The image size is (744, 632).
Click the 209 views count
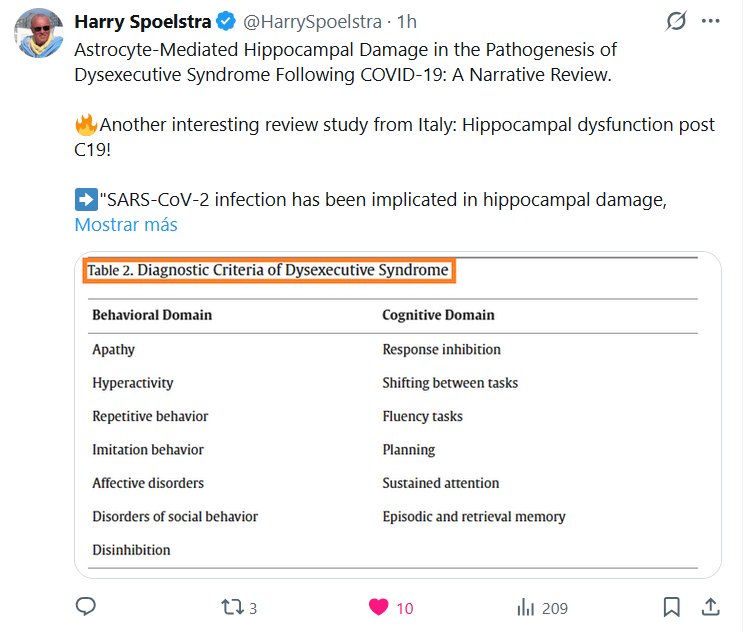554,608
